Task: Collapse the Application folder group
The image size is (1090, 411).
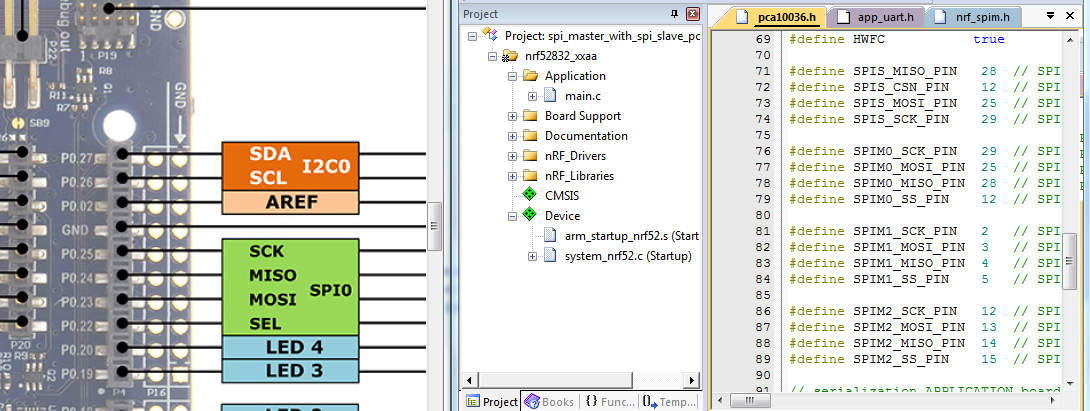Action: (513, 76)
